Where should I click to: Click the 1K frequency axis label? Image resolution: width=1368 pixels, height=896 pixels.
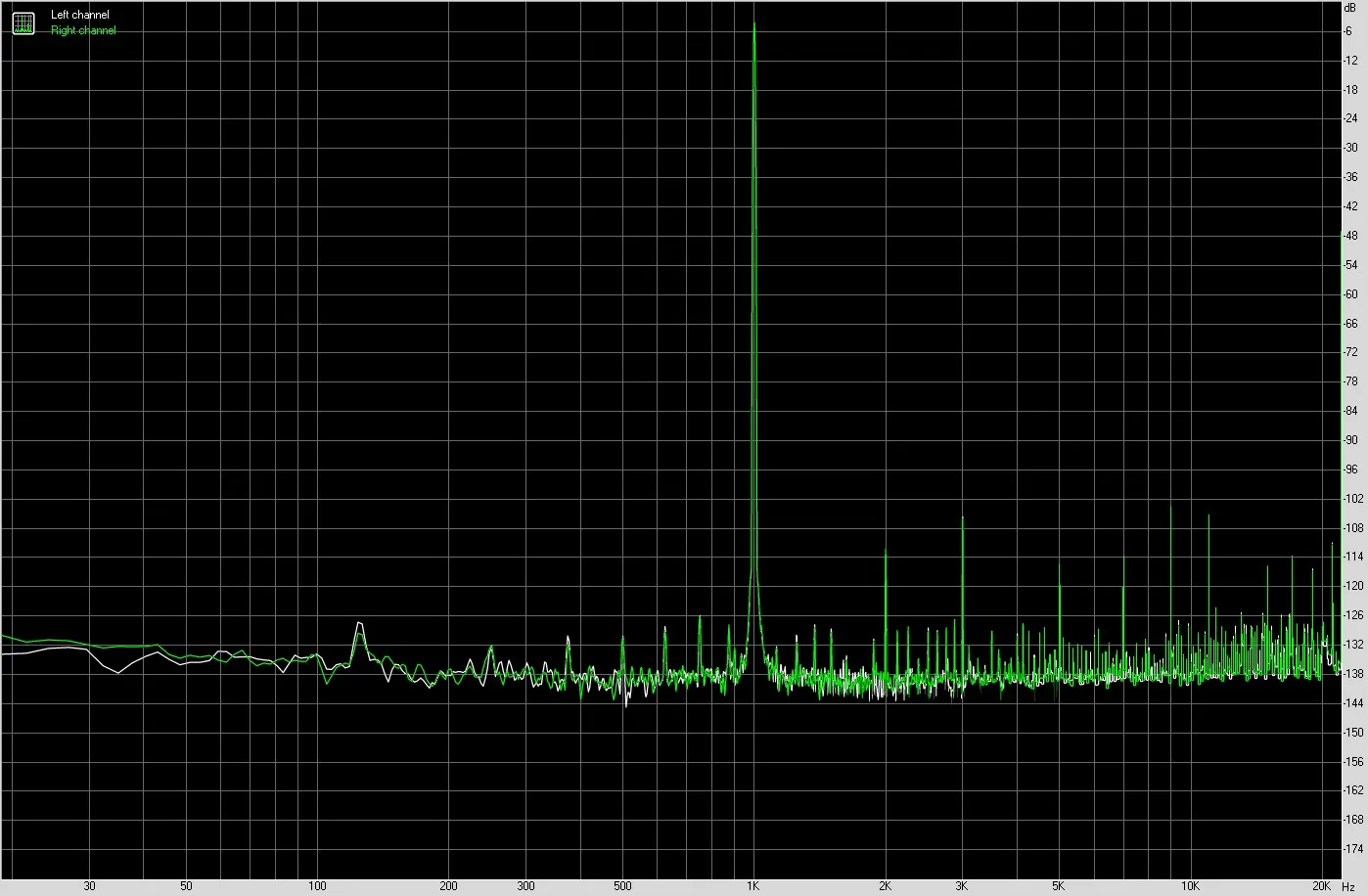click(752, 886)
